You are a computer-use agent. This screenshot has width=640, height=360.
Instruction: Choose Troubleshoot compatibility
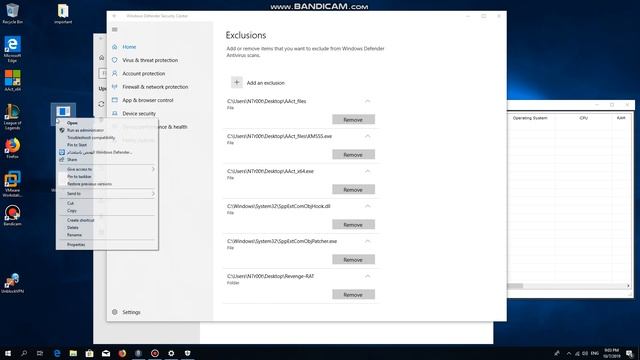point(107,138)
